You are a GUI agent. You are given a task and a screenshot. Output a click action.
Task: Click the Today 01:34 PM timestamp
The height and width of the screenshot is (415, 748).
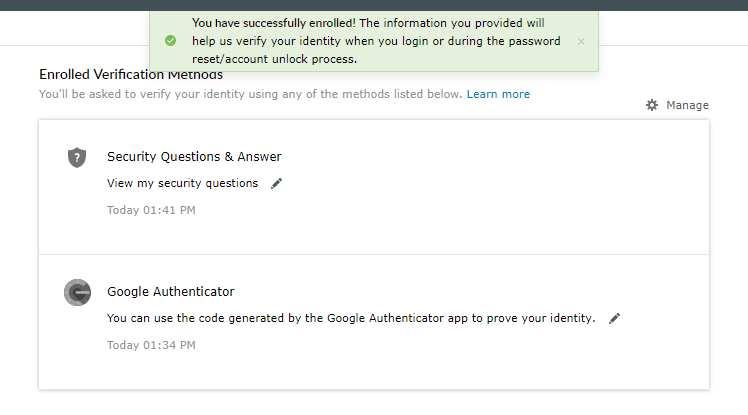tap(151, 345)
